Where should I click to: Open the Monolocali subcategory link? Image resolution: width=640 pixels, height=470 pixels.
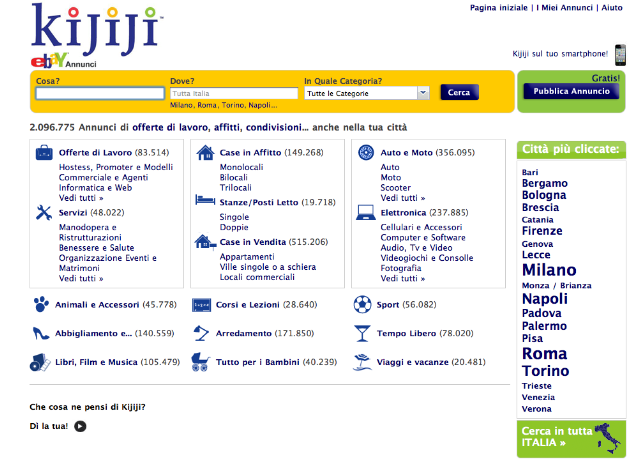click(241, 167)
